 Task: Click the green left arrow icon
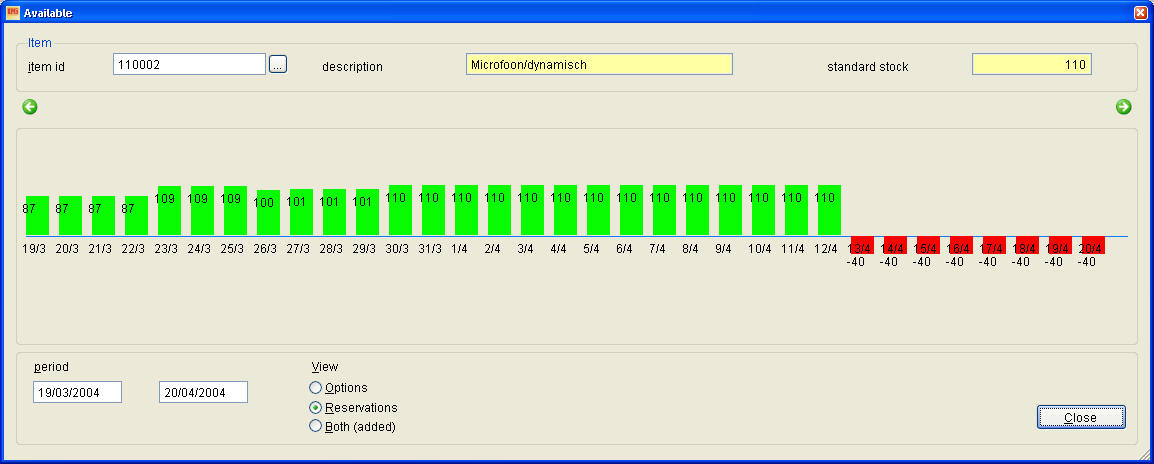pyautogui.click(x=30, y=107)
